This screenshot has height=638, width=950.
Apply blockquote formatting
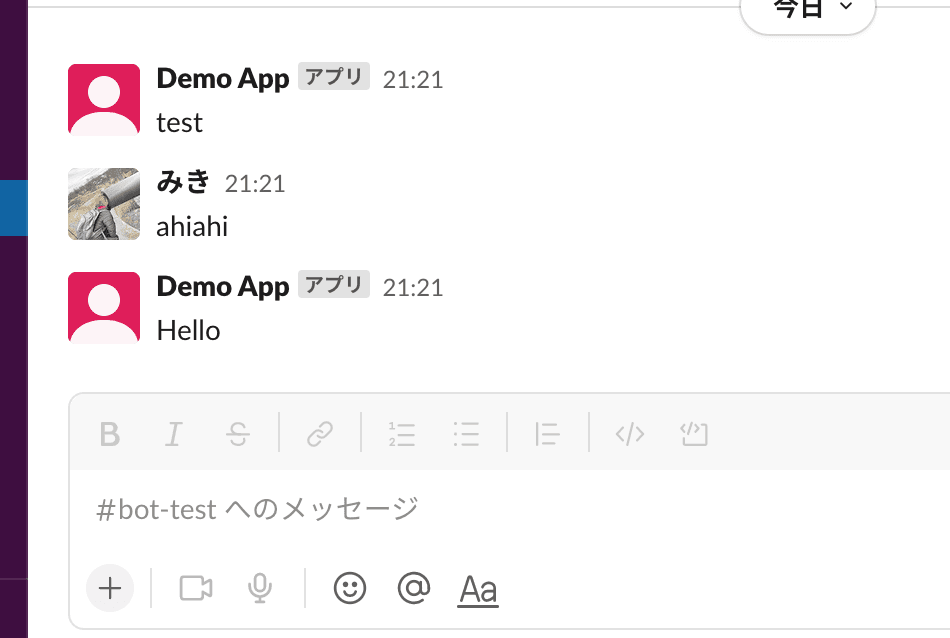click(x=547, y=434)
